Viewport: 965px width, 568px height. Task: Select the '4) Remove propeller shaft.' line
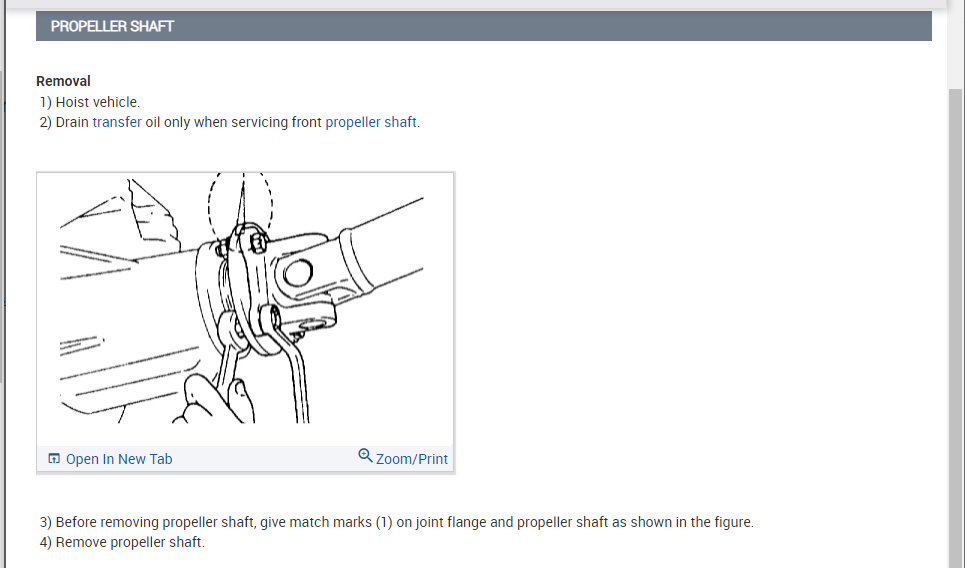[122, 542]
